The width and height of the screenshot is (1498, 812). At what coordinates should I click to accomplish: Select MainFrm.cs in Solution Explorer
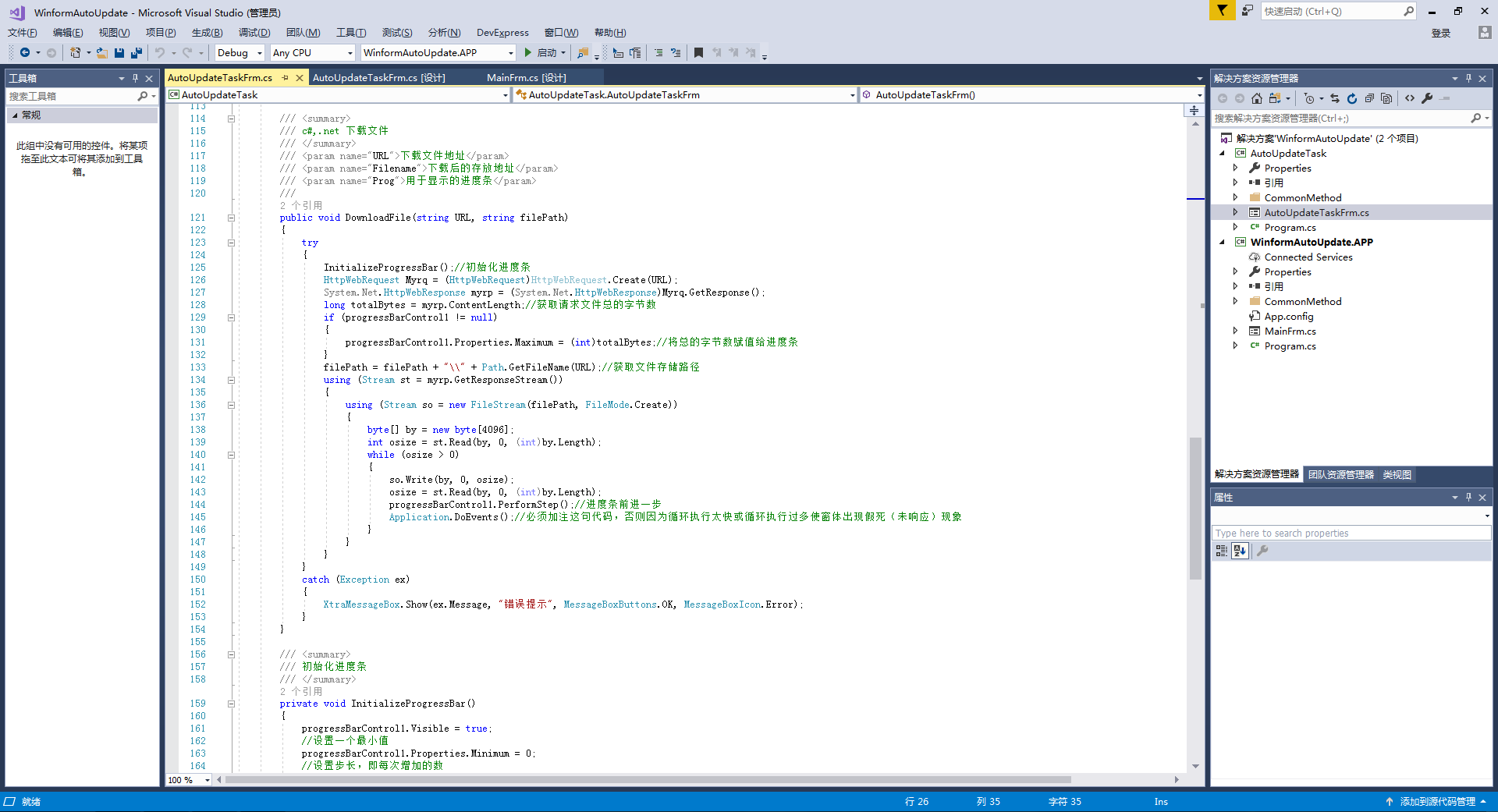(1290, 332)
